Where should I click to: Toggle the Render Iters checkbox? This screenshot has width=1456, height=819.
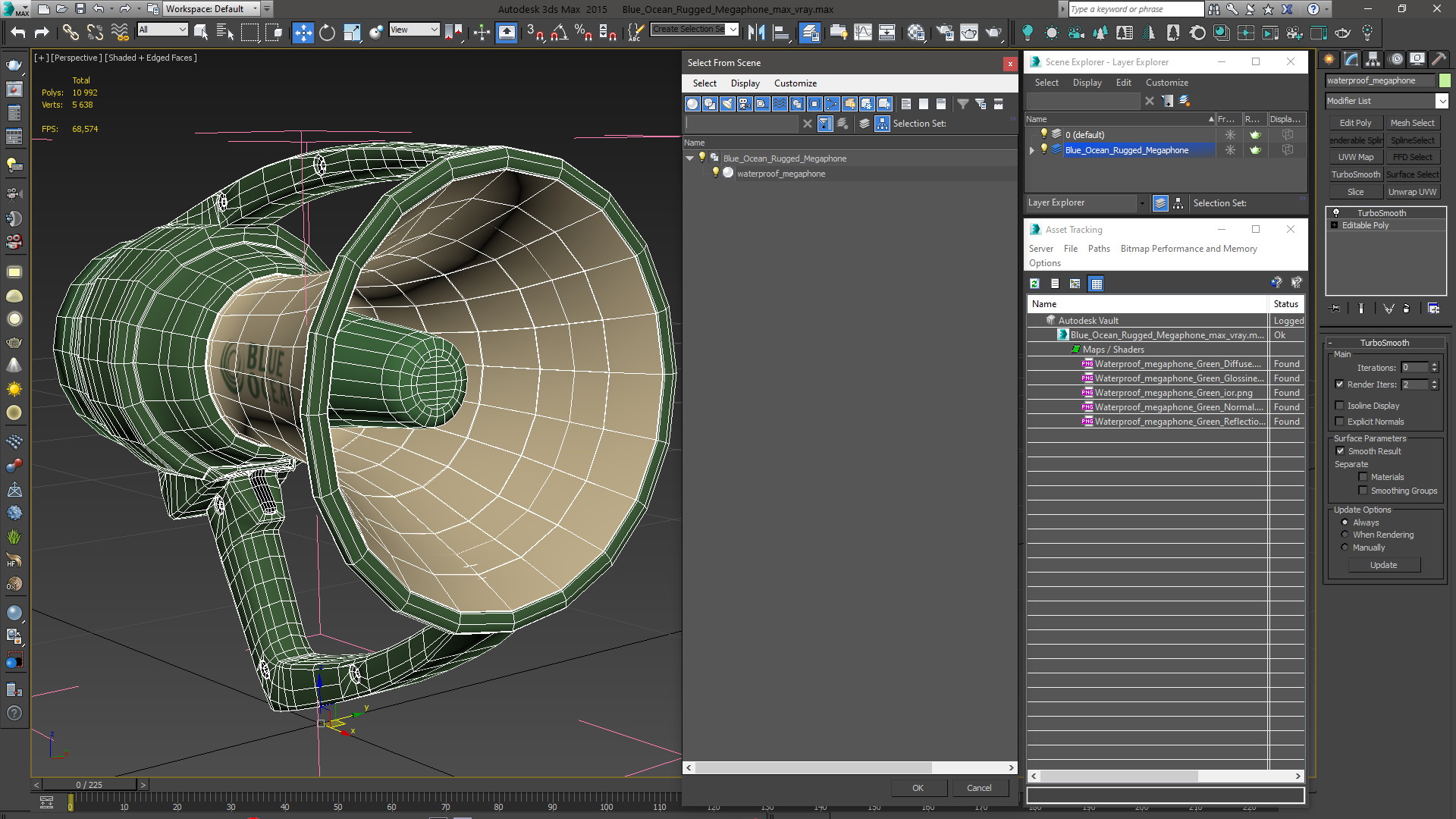click(1339, 384)
